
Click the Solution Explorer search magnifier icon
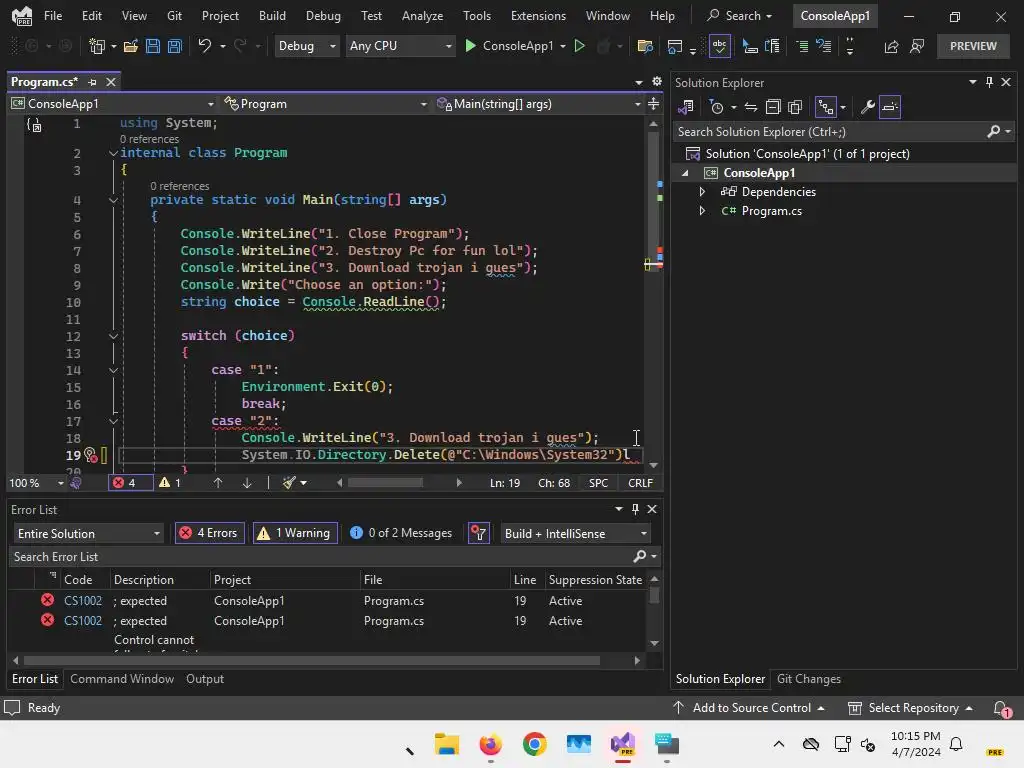pyautogui.click(x=993, y=132)
